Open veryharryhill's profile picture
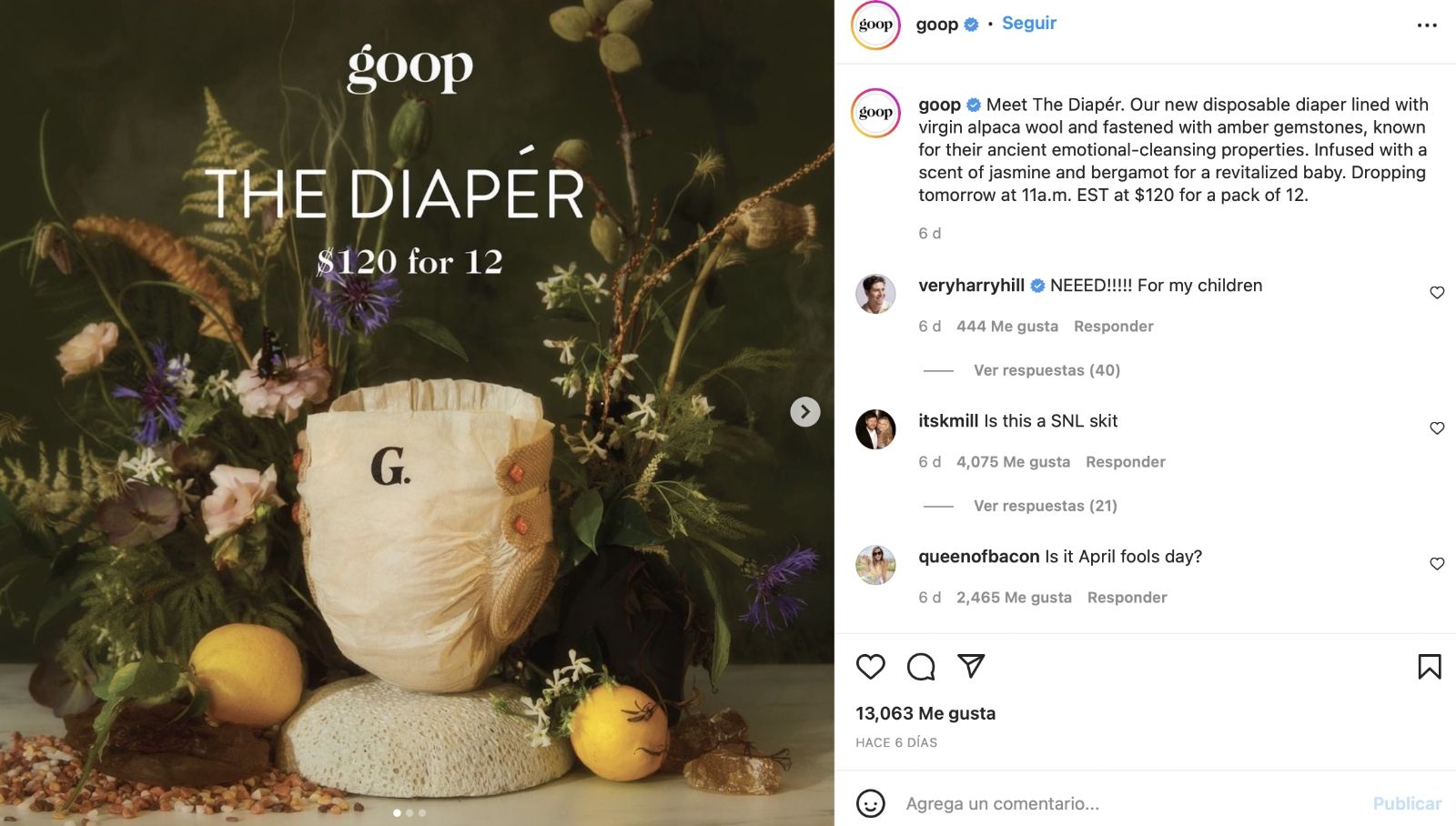 [x=875, y=293]
